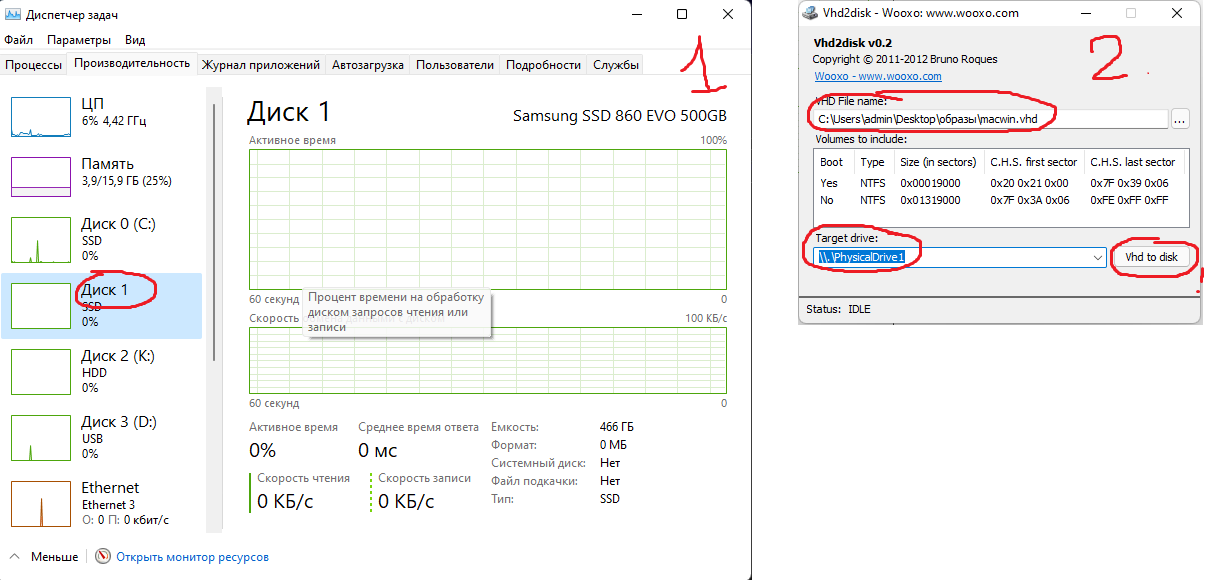This screenshot has height=581, width=1215.
Task: Click the Samsung SSD 860 EVO 500GB label
Action: [x=620, y=115]
